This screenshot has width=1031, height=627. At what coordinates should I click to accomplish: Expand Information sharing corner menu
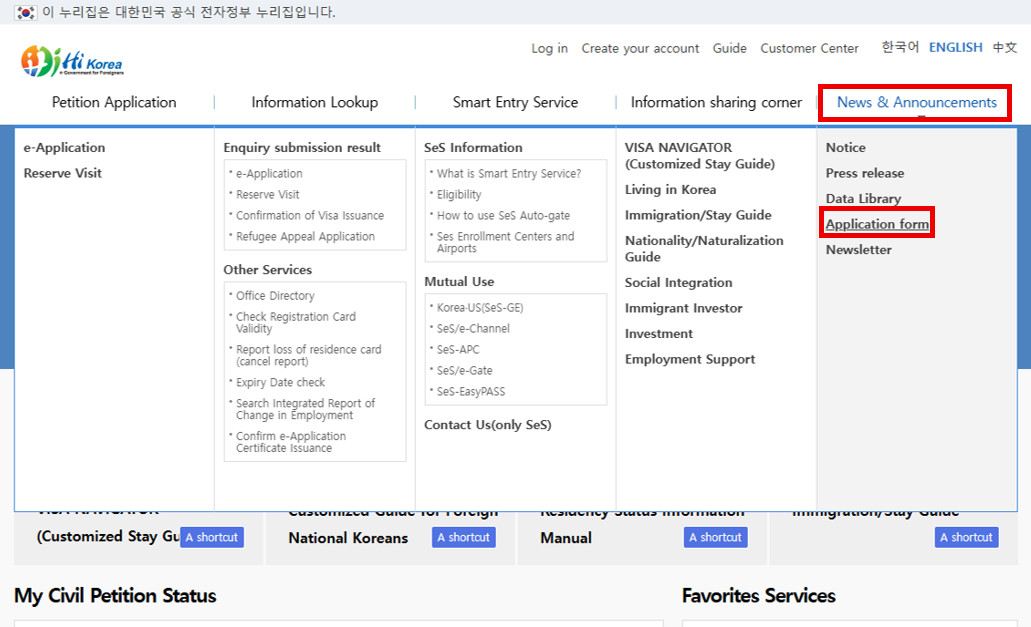[x=716, y=102]
